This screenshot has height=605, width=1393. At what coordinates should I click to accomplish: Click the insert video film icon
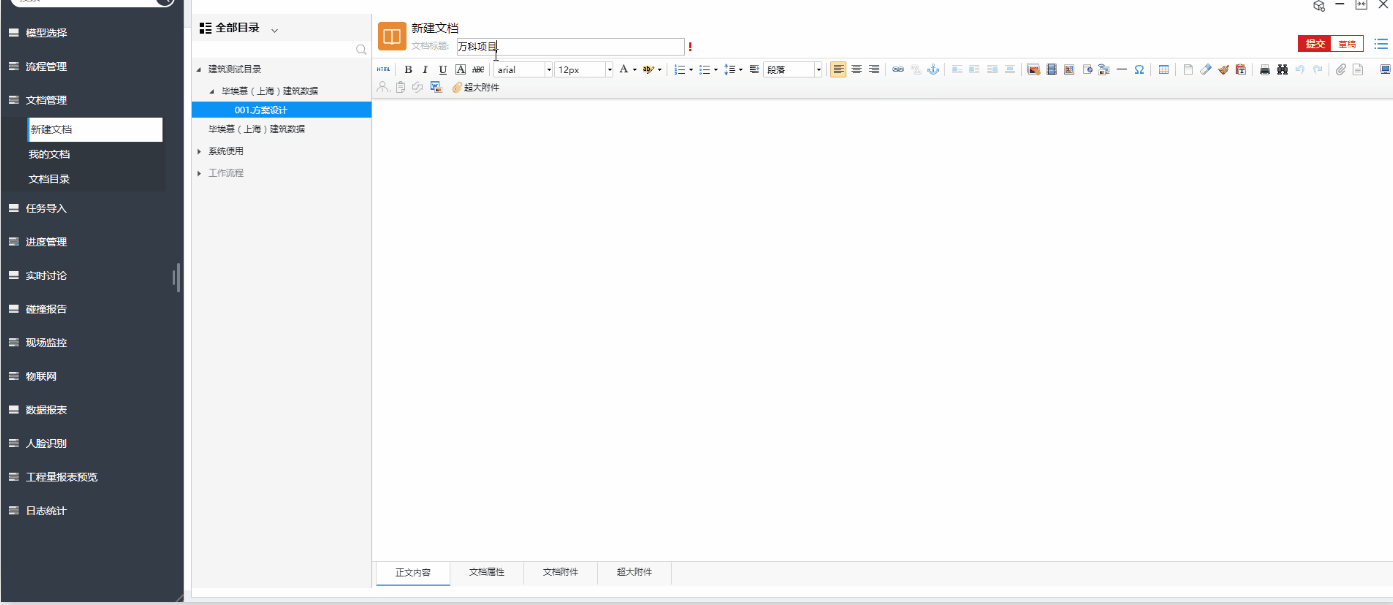1051,70
